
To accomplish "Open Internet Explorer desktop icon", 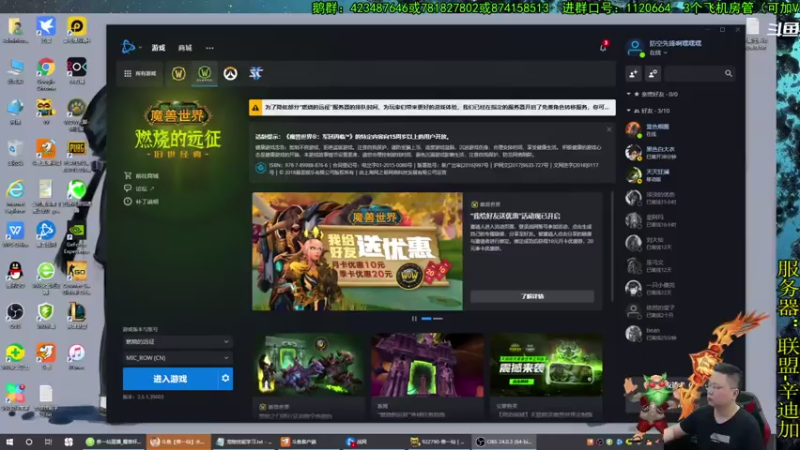I will point(15,195).
